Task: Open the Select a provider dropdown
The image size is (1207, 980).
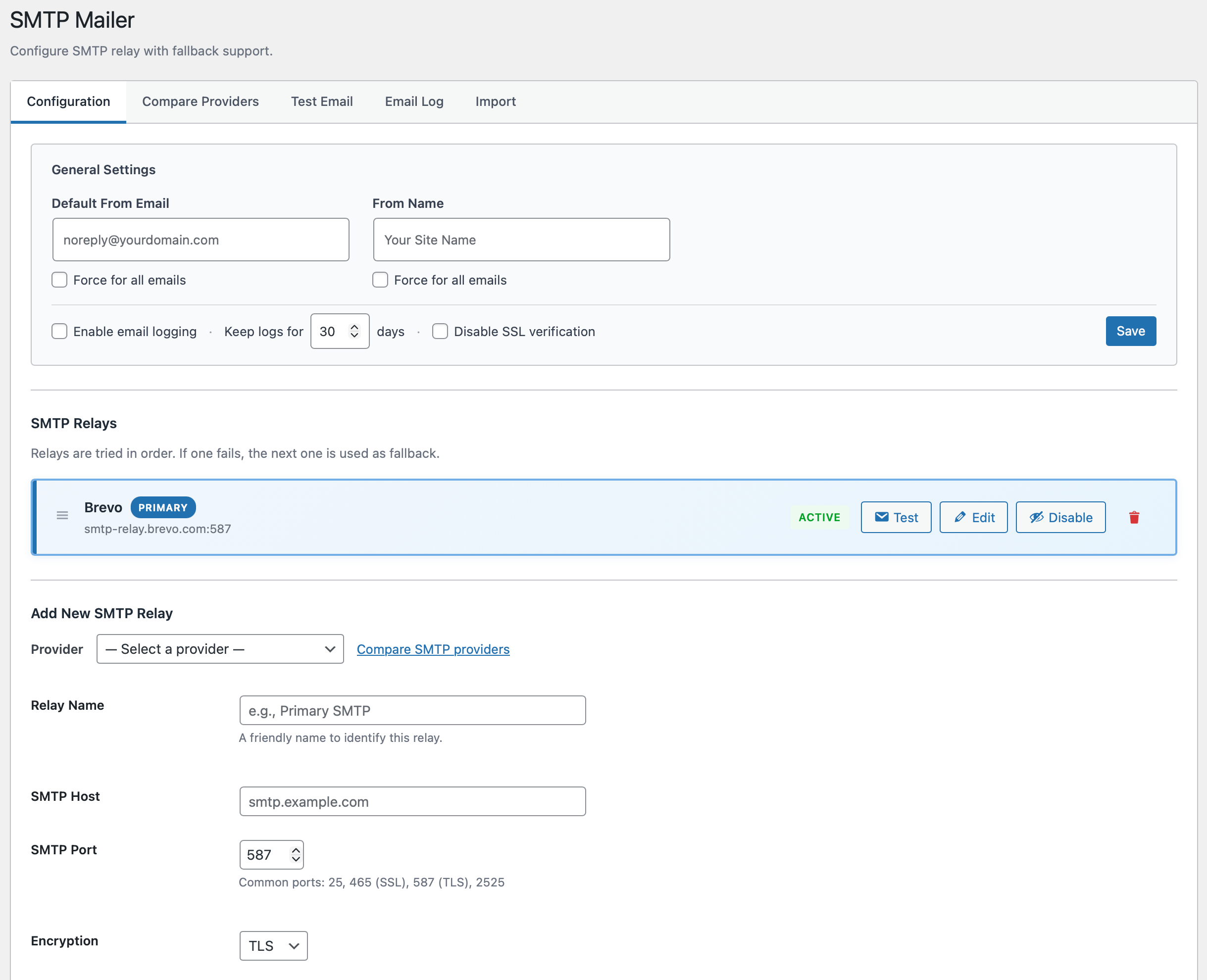Action: tap(220, 648)
